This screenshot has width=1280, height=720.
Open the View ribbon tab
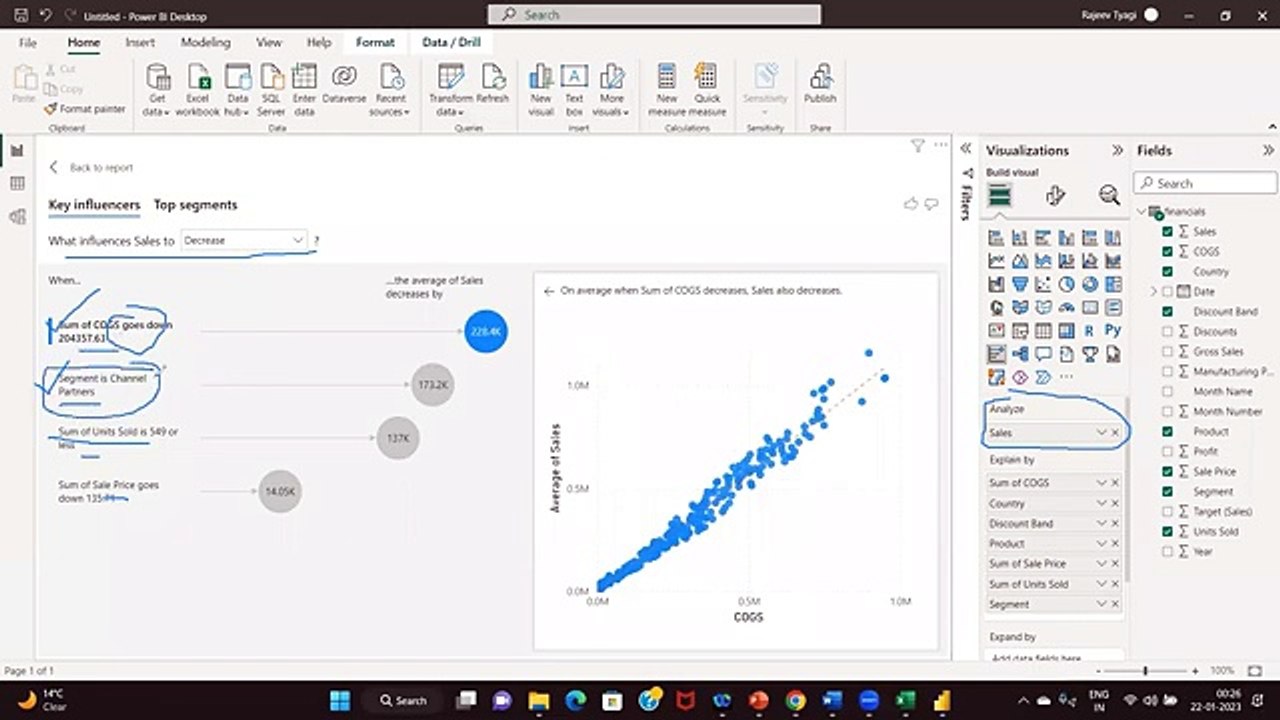(269, 43)
